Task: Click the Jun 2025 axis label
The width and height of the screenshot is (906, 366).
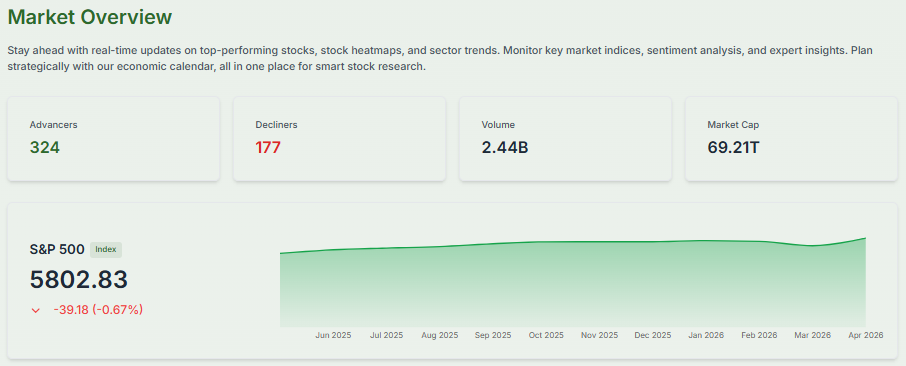Action: click(x=333, y=335)
